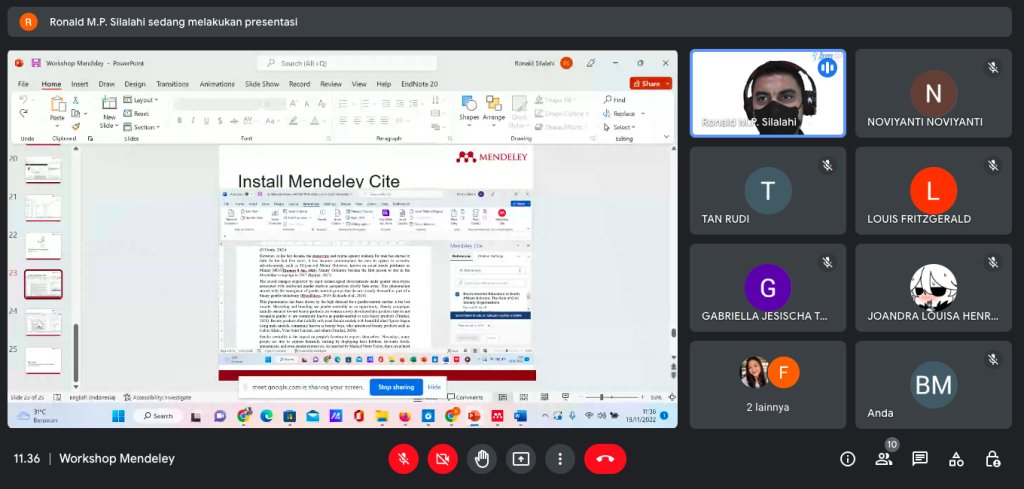The height and width of the screenshot is (489, 1024).
Task: Click the PowerPoint search box
Action: (x=346, y=63)
